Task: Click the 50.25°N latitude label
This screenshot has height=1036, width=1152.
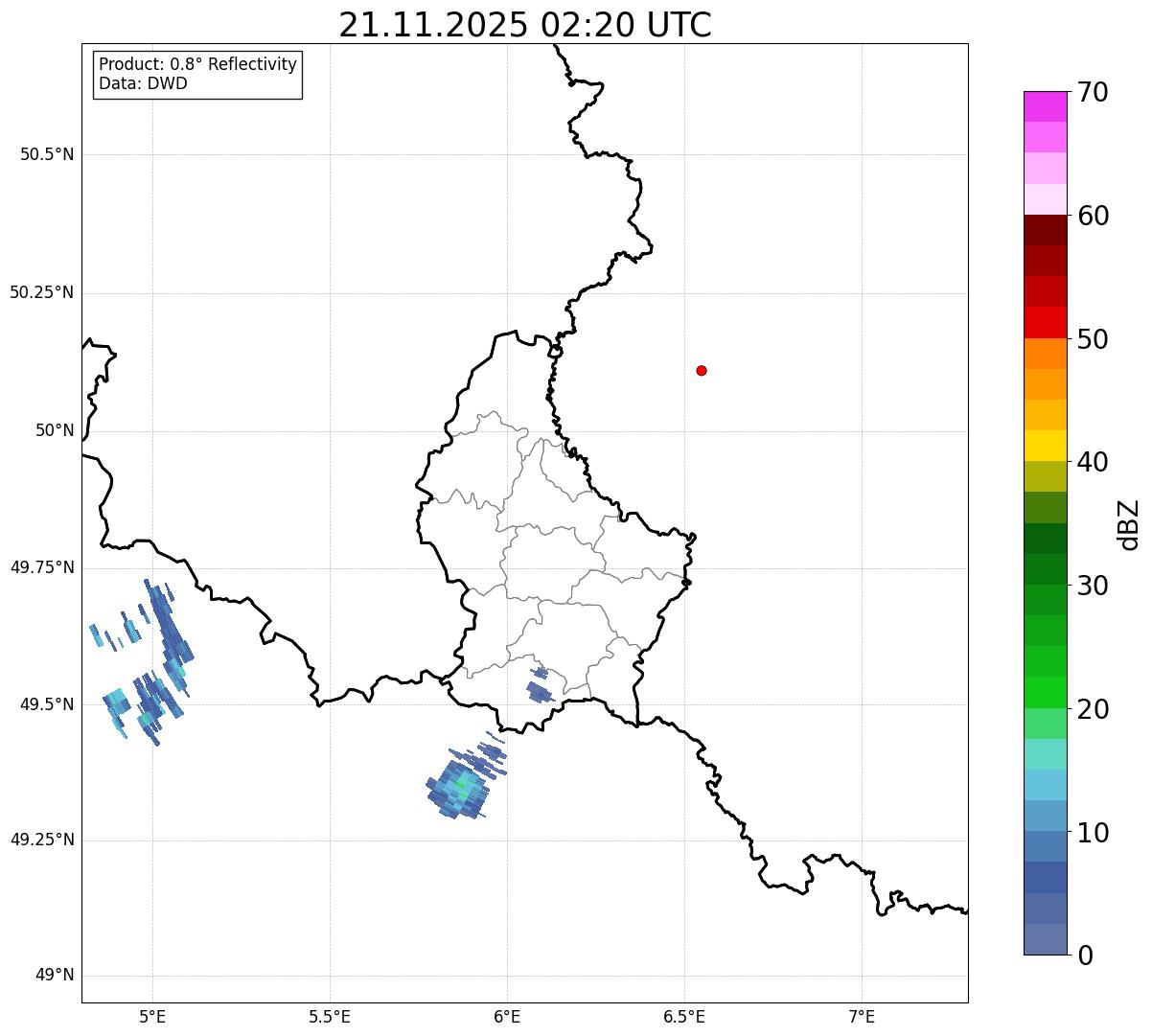Action: [41, 292]
